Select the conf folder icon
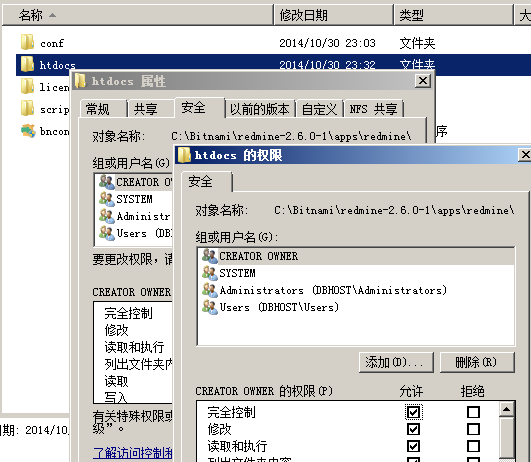The width and height of the screenshot is (531, 462). tap(27, 42)
